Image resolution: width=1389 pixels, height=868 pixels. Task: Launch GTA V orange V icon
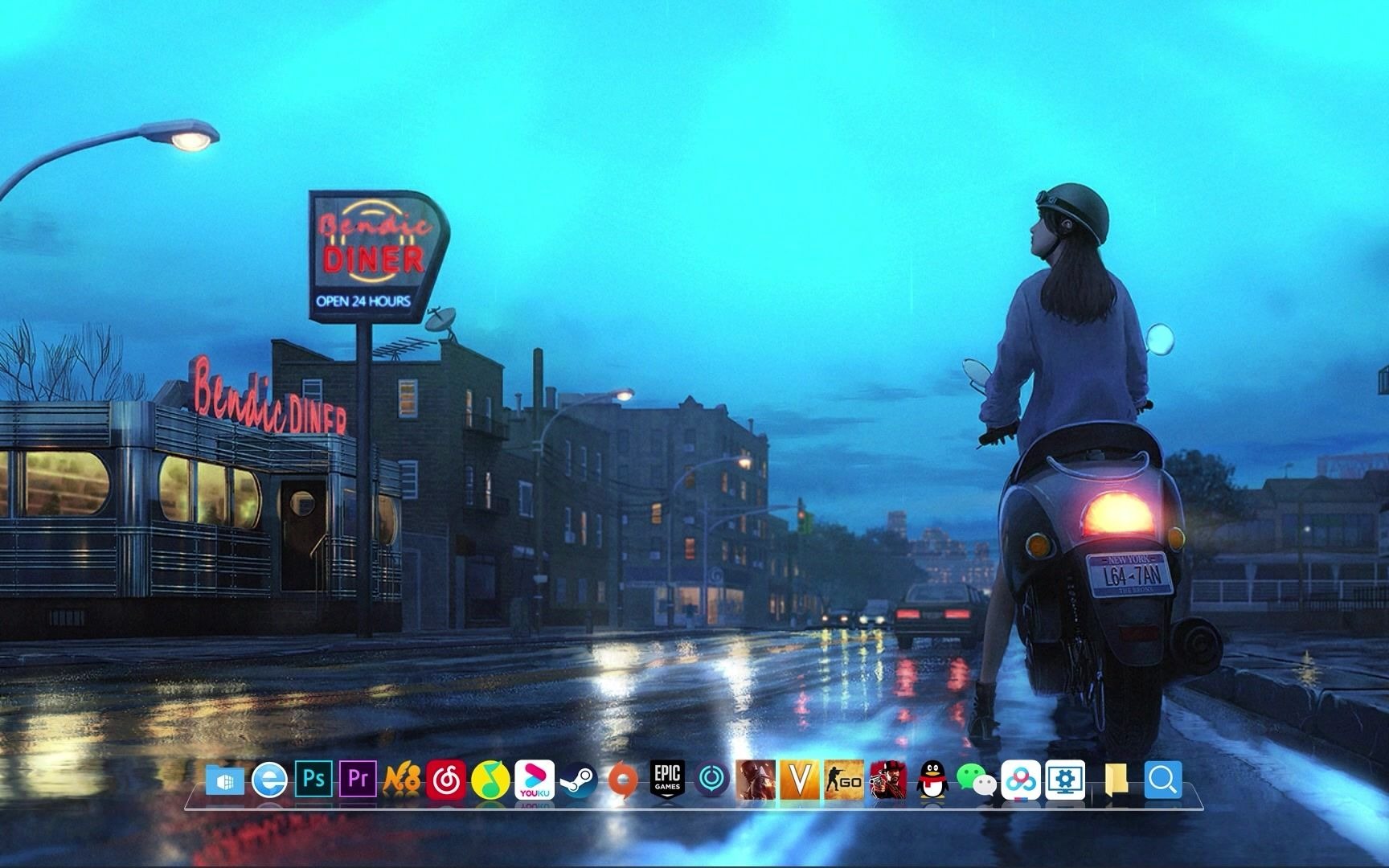800,780
